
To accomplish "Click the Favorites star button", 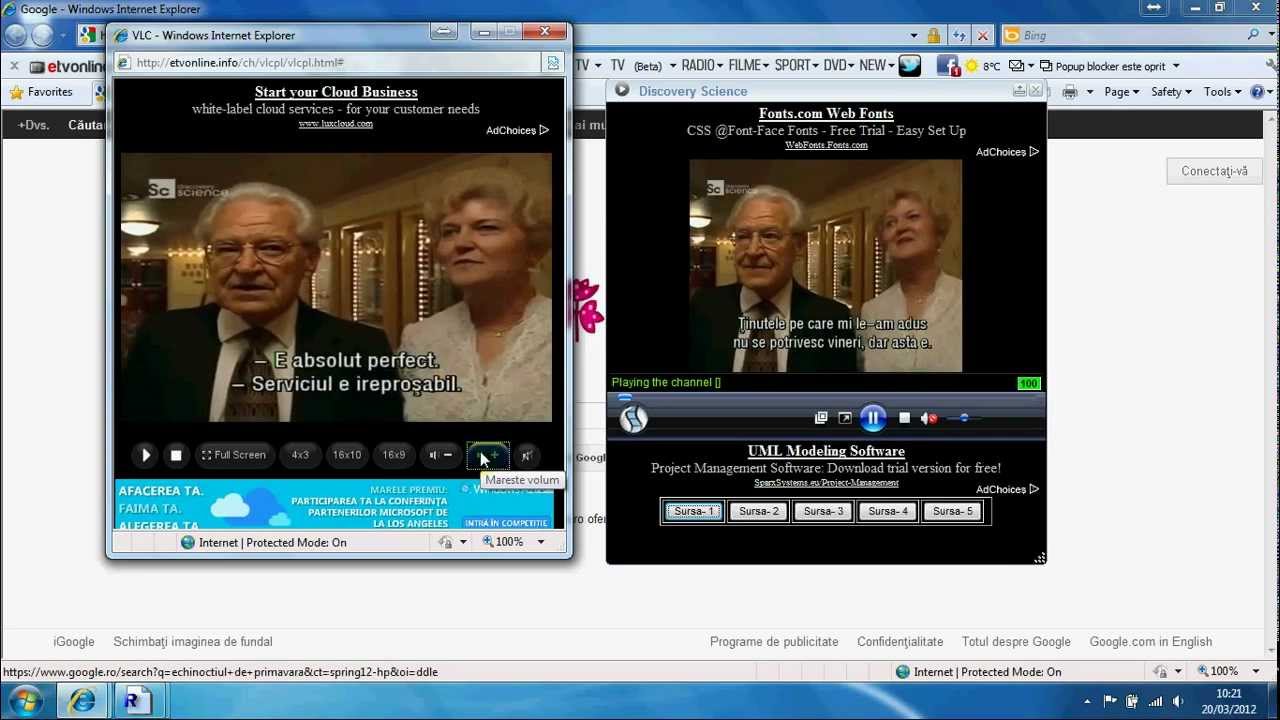I will point(41,92).
